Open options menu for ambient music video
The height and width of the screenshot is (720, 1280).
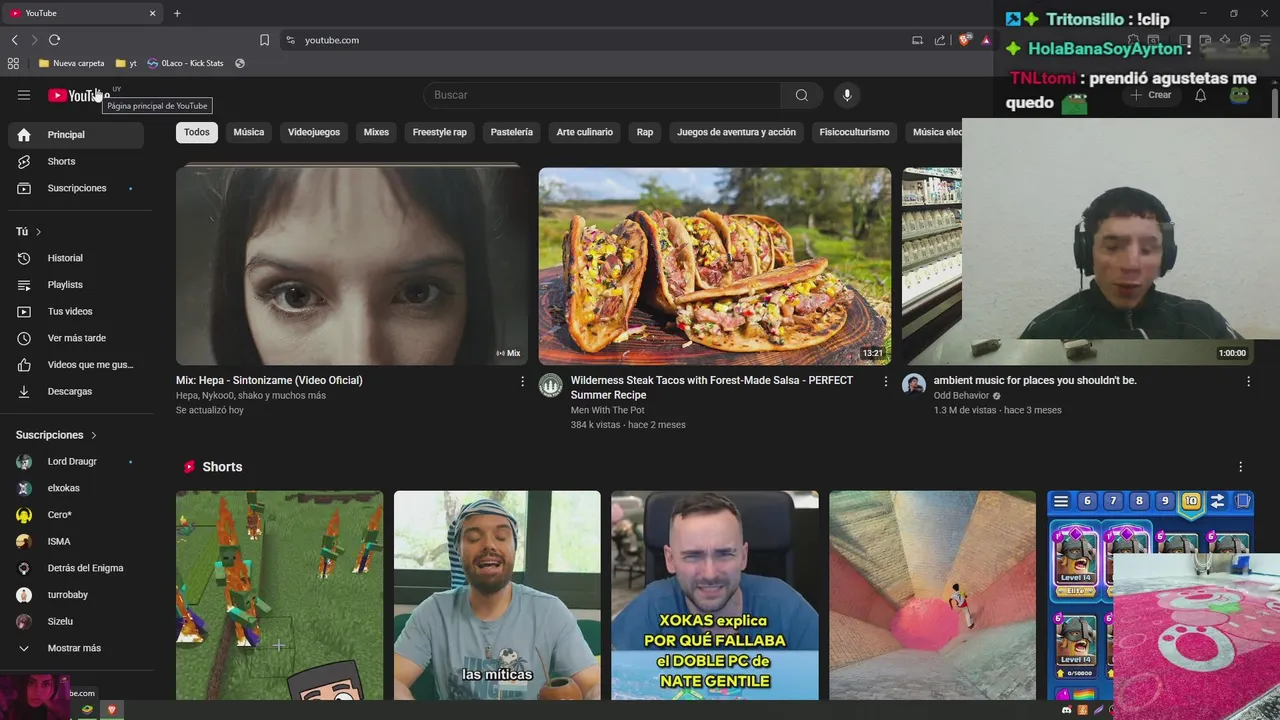point(1248,381)
